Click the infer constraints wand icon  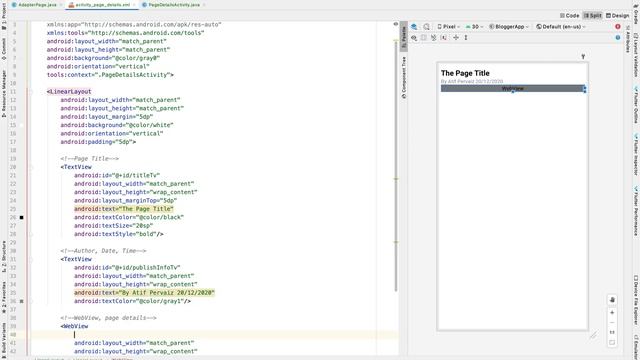click(x=444, y=38)
